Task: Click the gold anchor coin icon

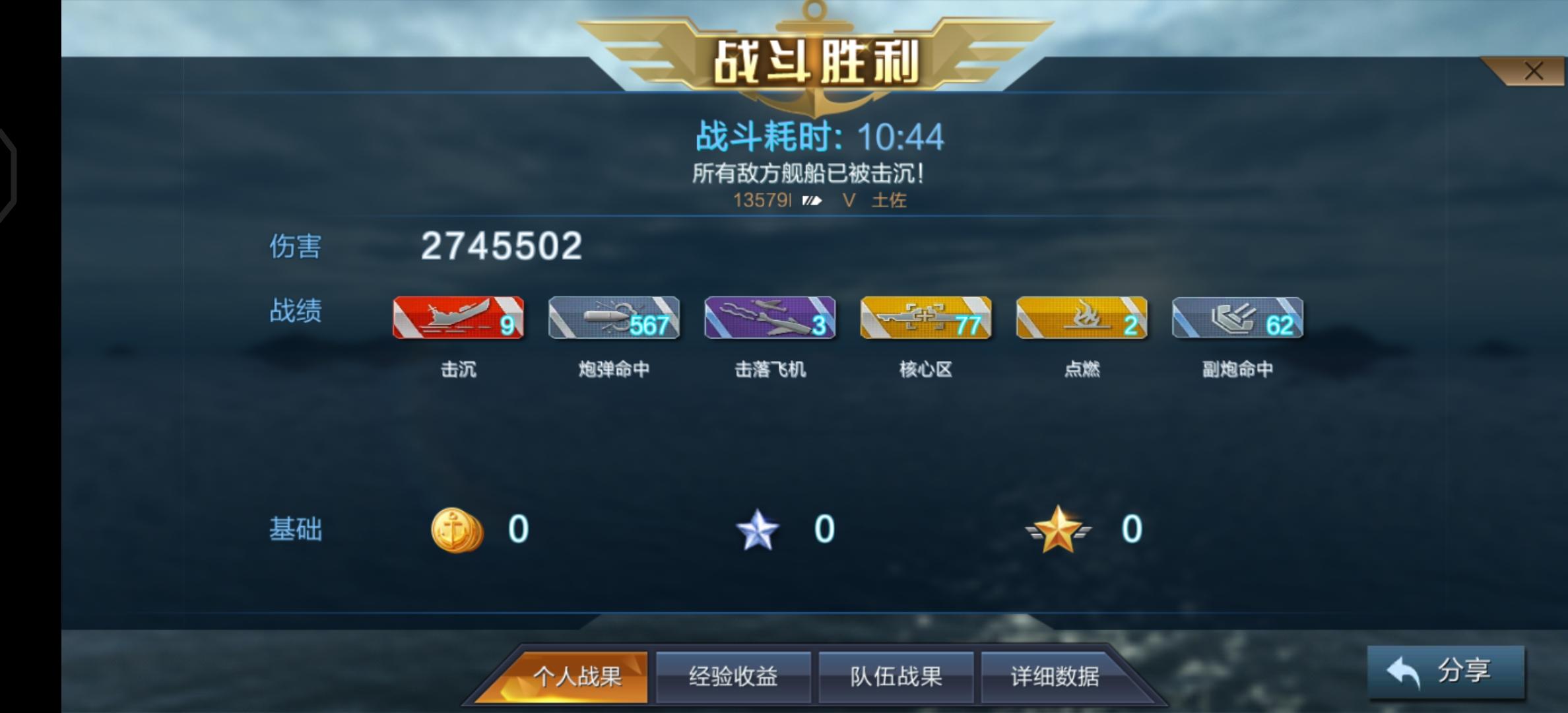Action: point(457,529)
